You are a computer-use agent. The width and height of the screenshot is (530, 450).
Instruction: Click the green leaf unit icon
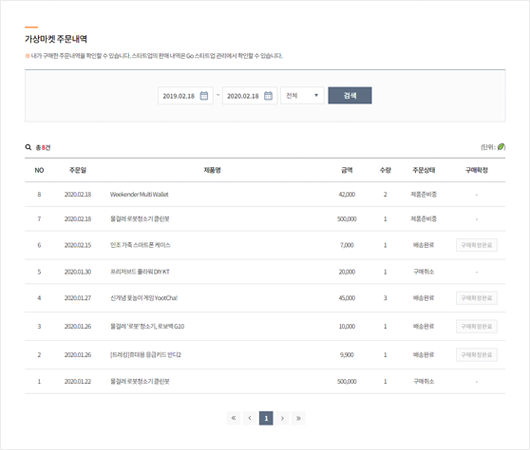coord(501,147)
